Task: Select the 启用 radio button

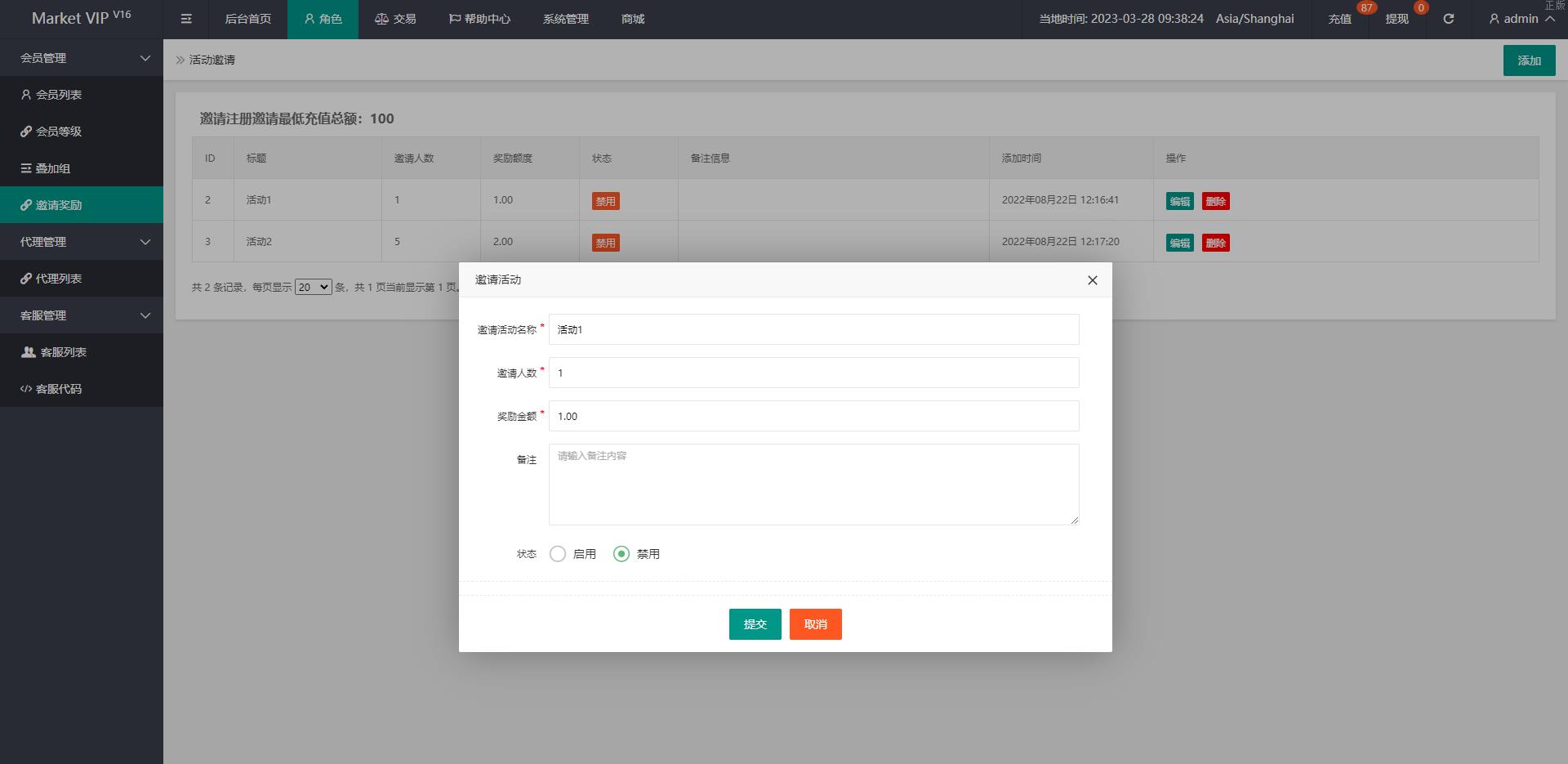Action: point(558,554)
